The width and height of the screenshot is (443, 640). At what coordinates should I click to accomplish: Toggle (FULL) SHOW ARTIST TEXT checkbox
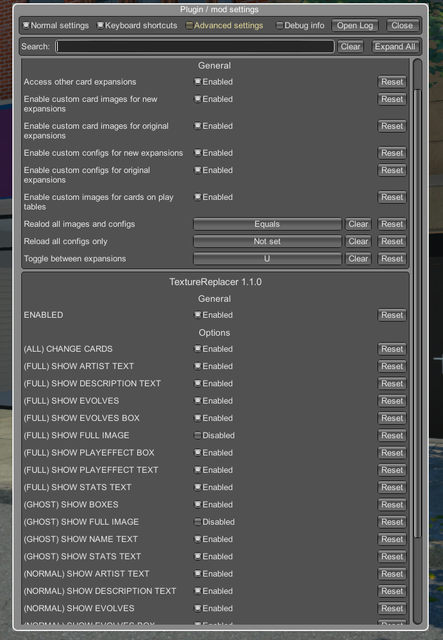[198, 366]
